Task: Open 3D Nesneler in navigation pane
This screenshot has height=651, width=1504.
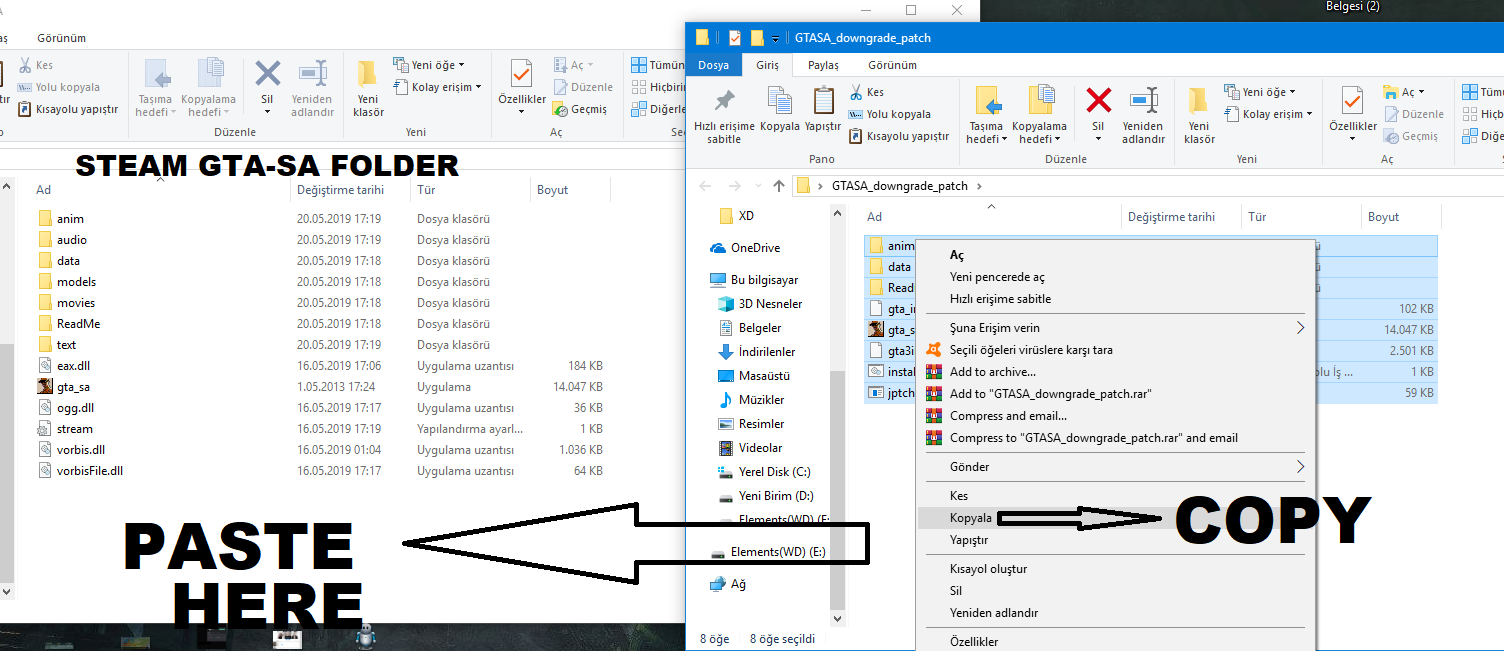Action: (760, 304)
